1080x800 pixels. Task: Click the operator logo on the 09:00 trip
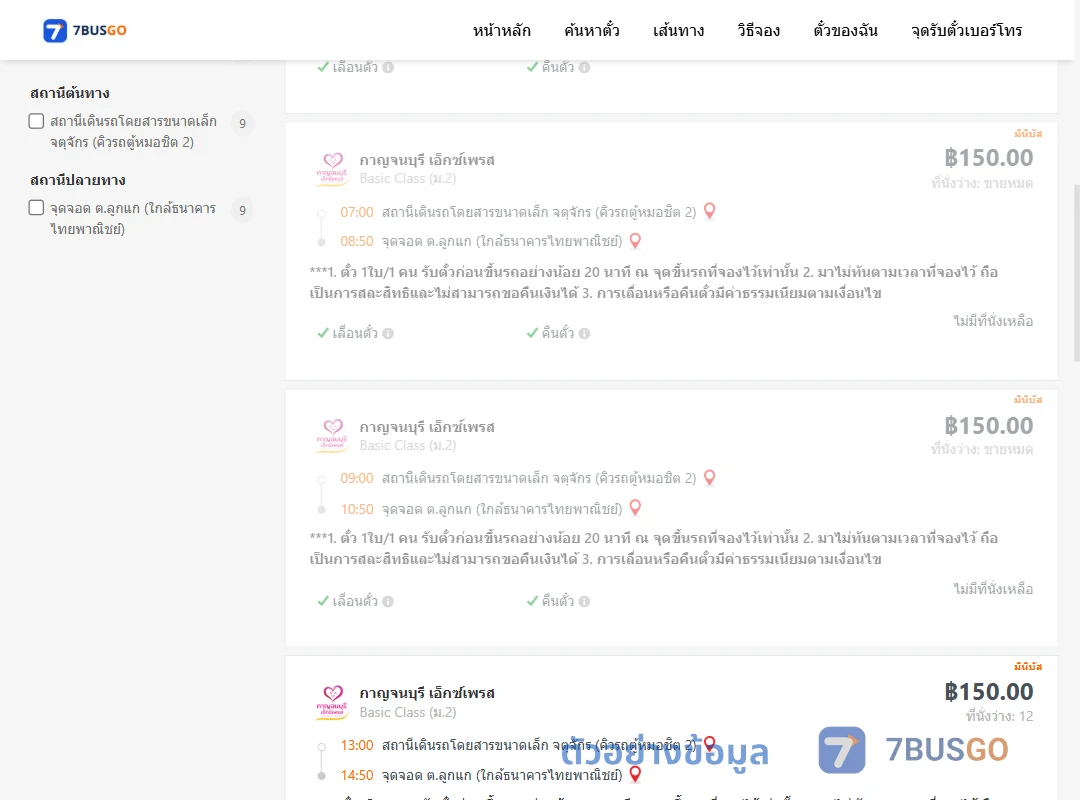coord(332,436)
